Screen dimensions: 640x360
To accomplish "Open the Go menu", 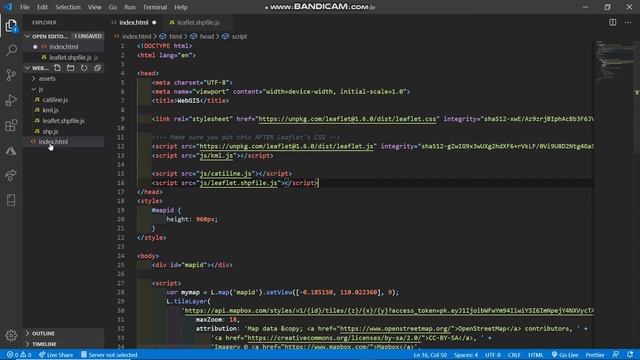I will point(113,7).
